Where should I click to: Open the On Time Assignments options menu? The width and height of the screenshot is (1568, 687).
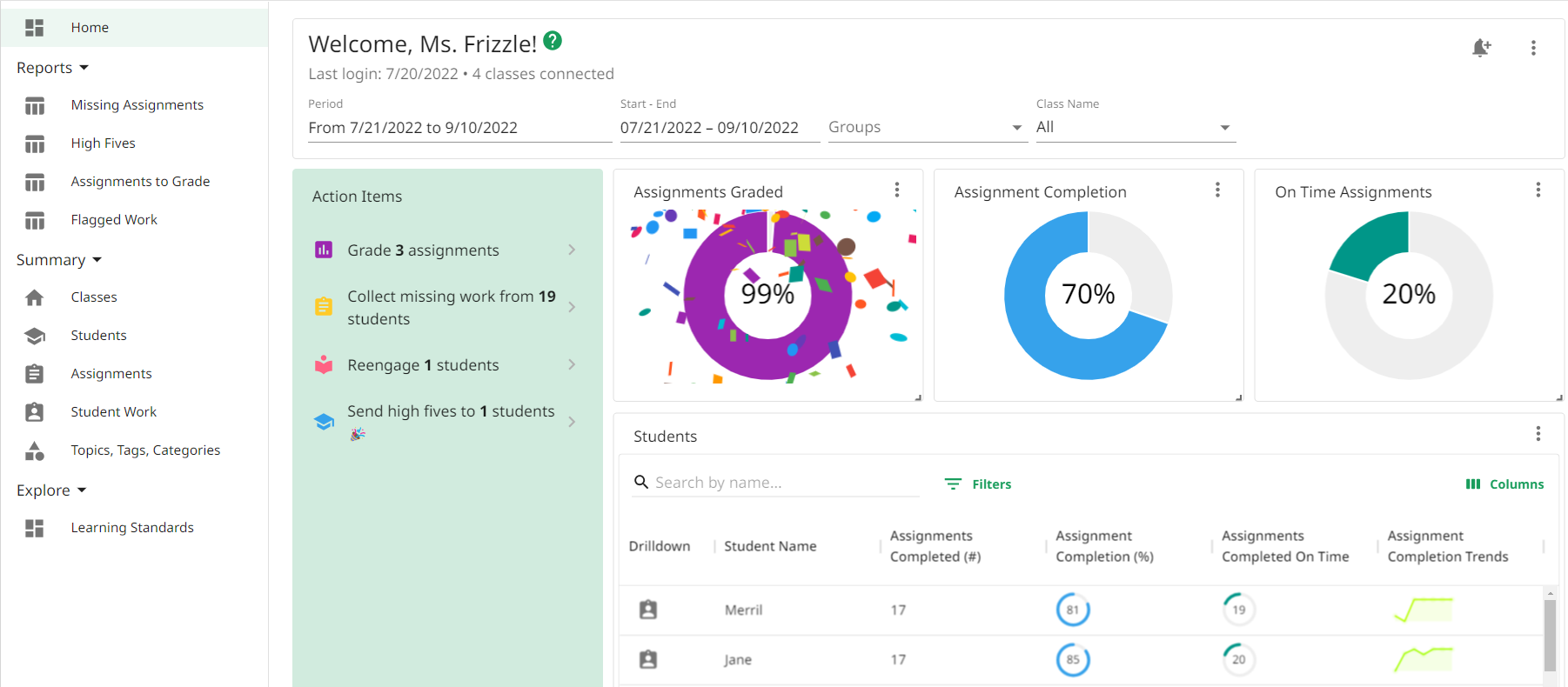(1538, 190)
